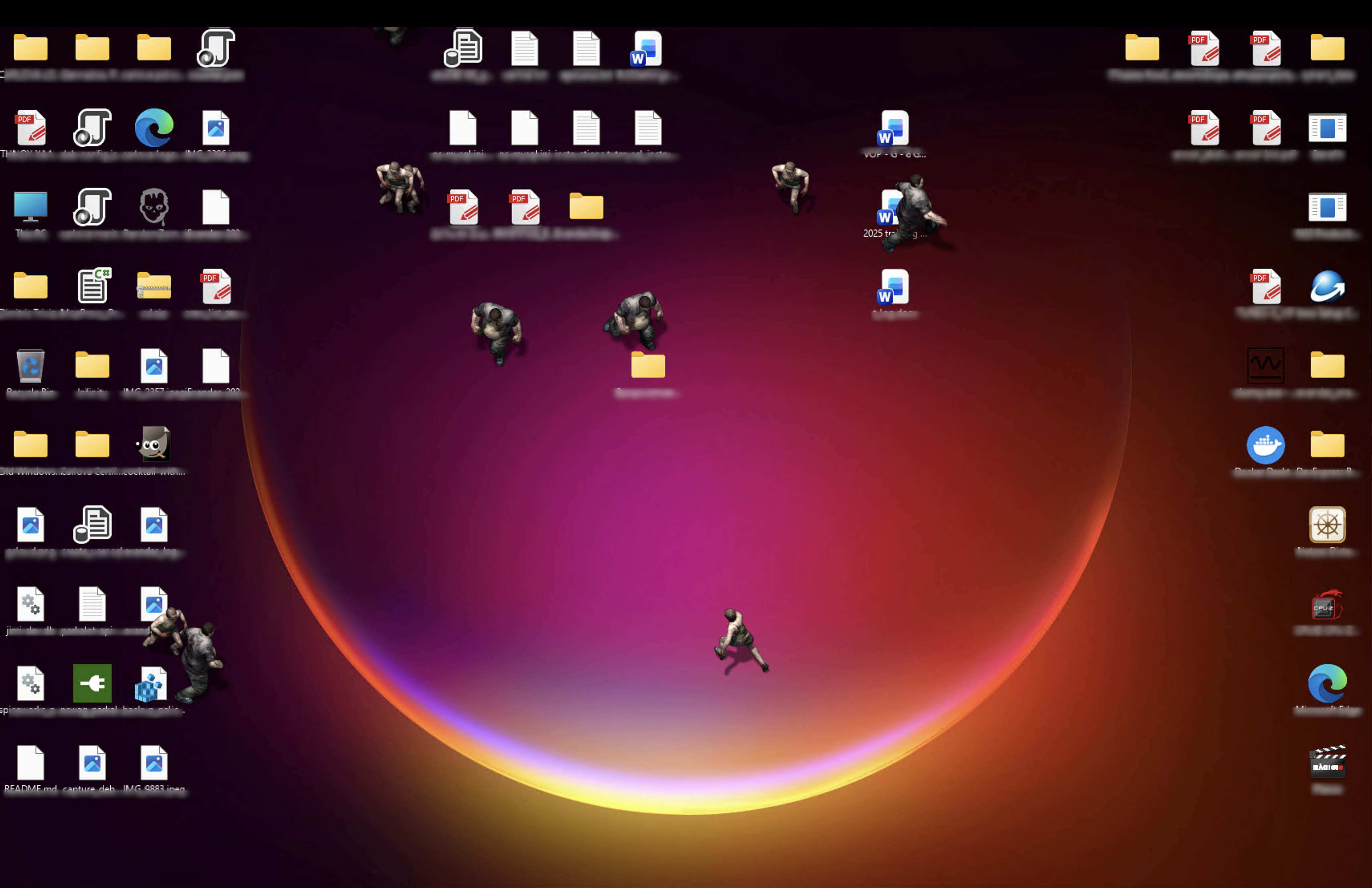Select the PDF next to the zipped folder
This screenshot has width=1372, height=888.
[215, 286]
